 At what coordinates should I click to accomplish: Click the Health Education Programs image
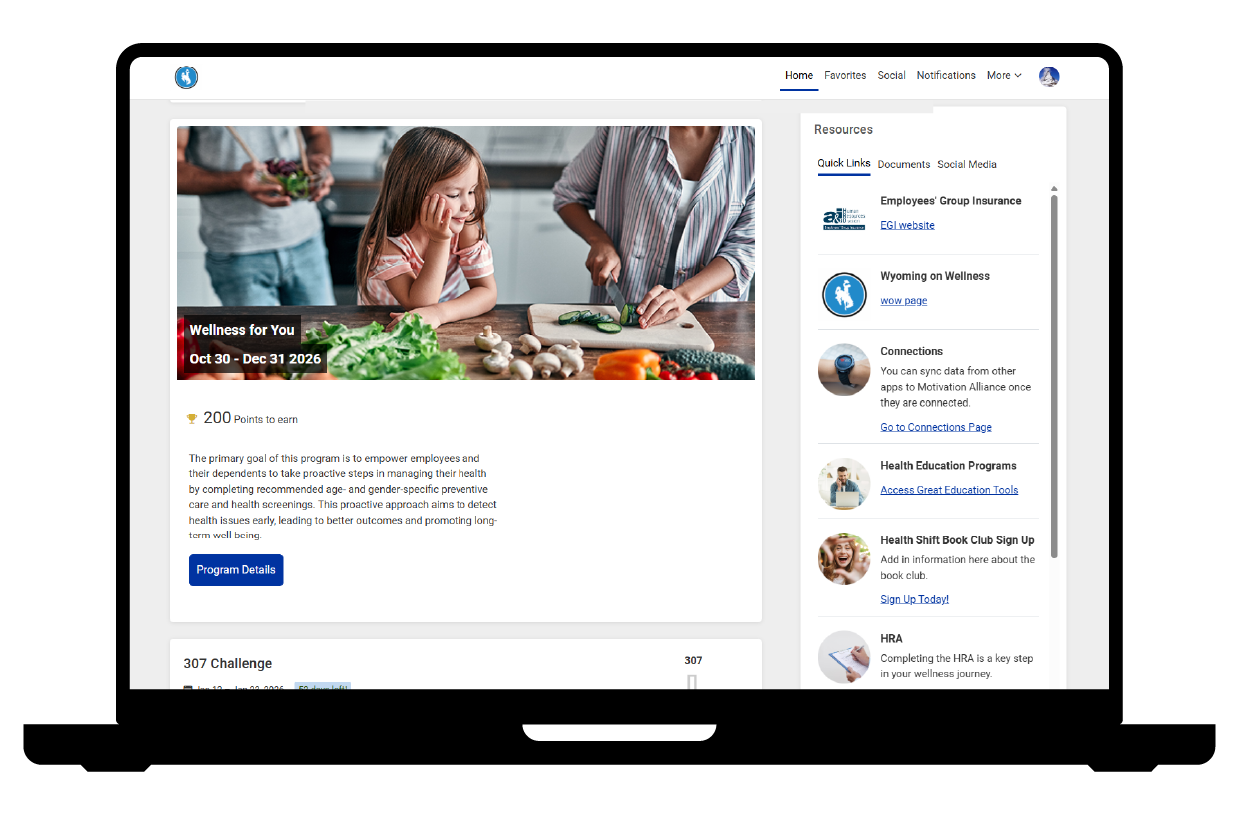843,484
